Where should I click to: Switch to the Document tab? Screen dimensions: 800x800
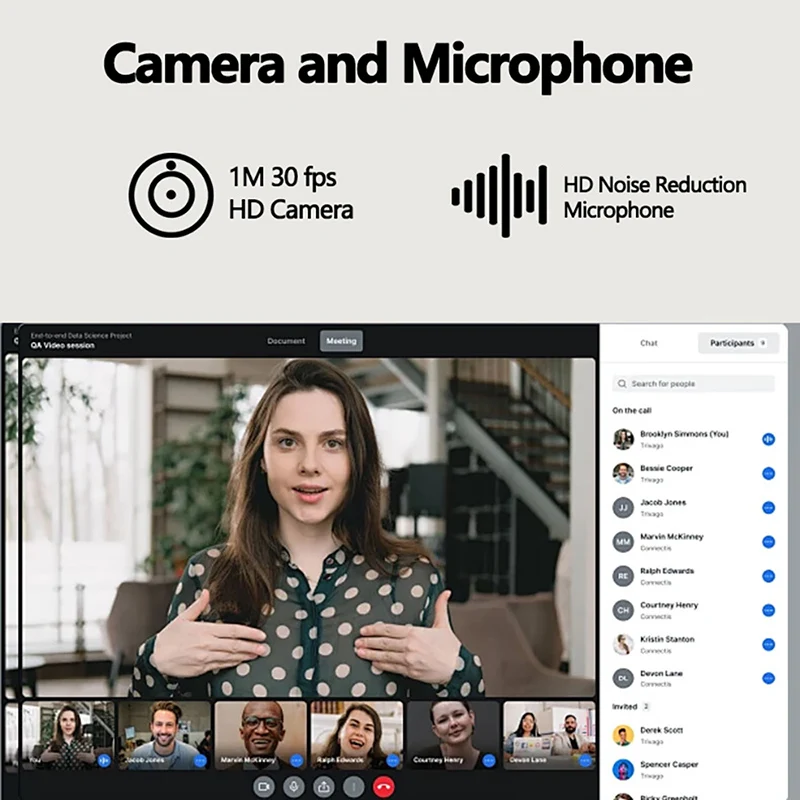click(286, 341)
